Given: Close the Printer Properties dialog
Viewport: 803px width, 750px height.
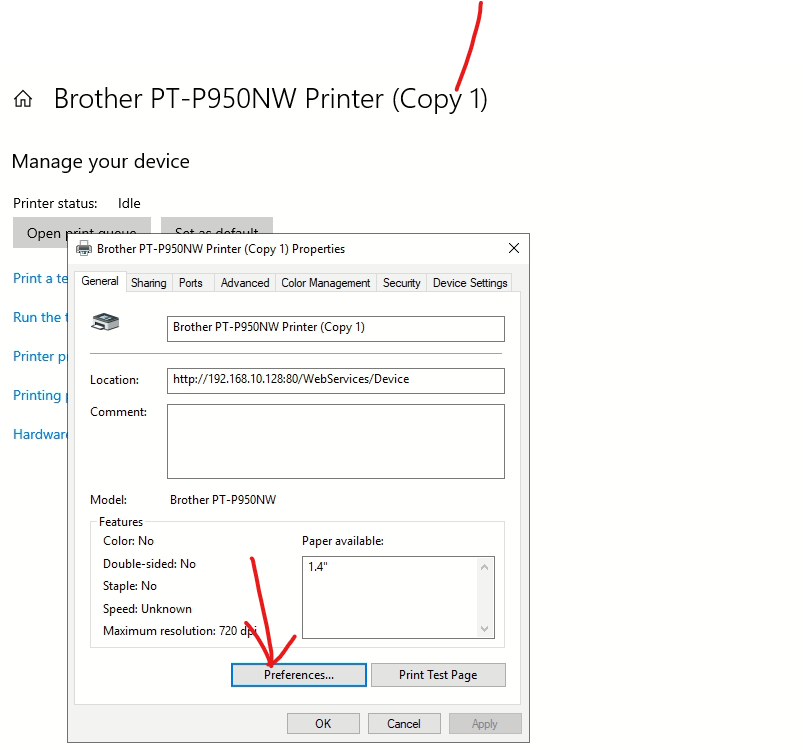Looking at the screenshot, I should coord(514,248).
